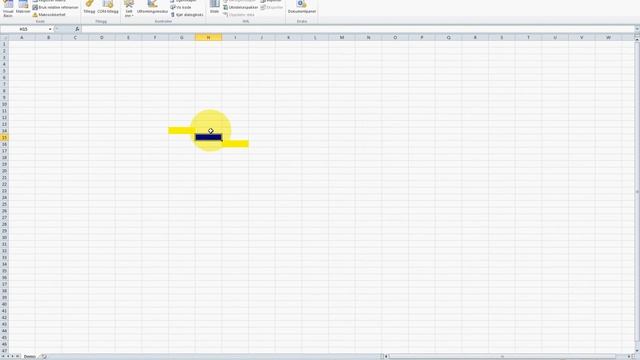Select the dark blue cell H15
The width and height of the screenshot is (640, 360).
coord(208,137)
